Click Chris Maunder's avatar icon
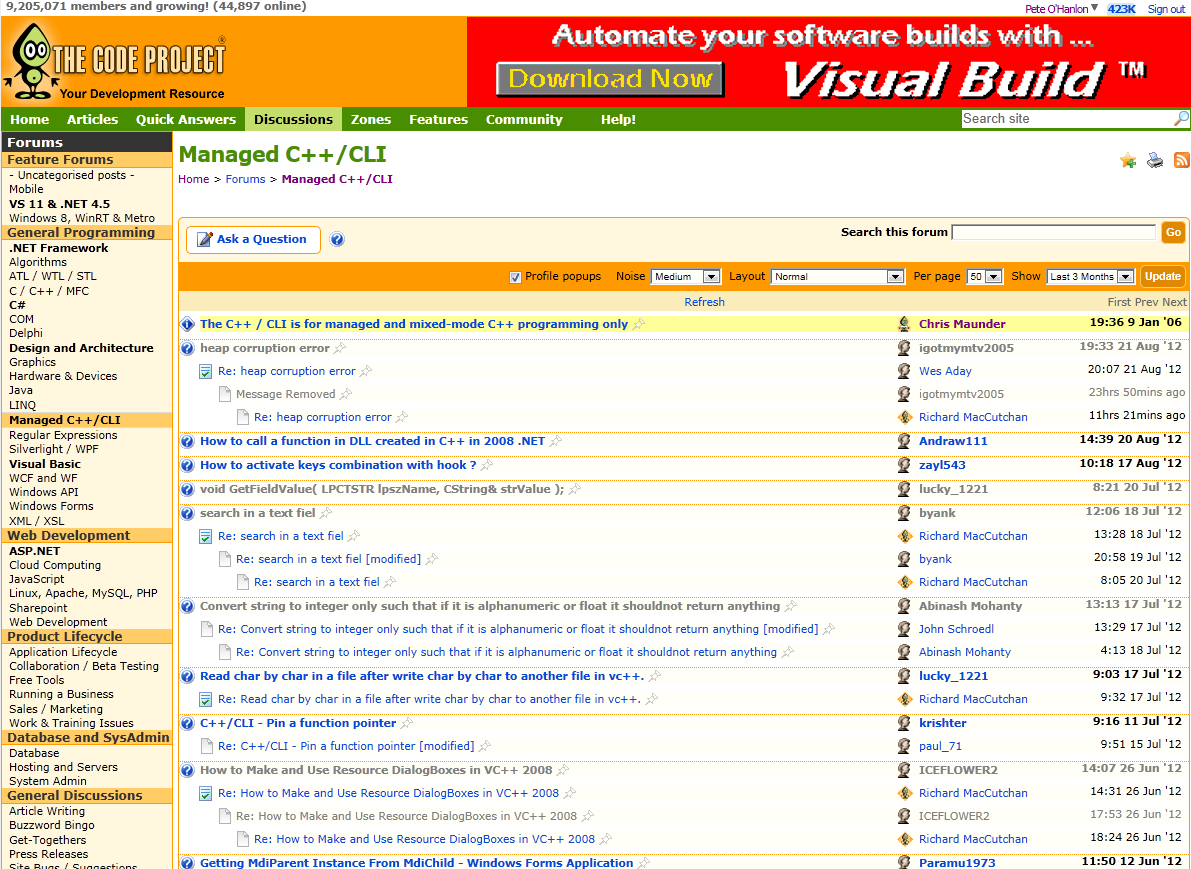This screenshot has height=869, width=1191. point(904,324)
